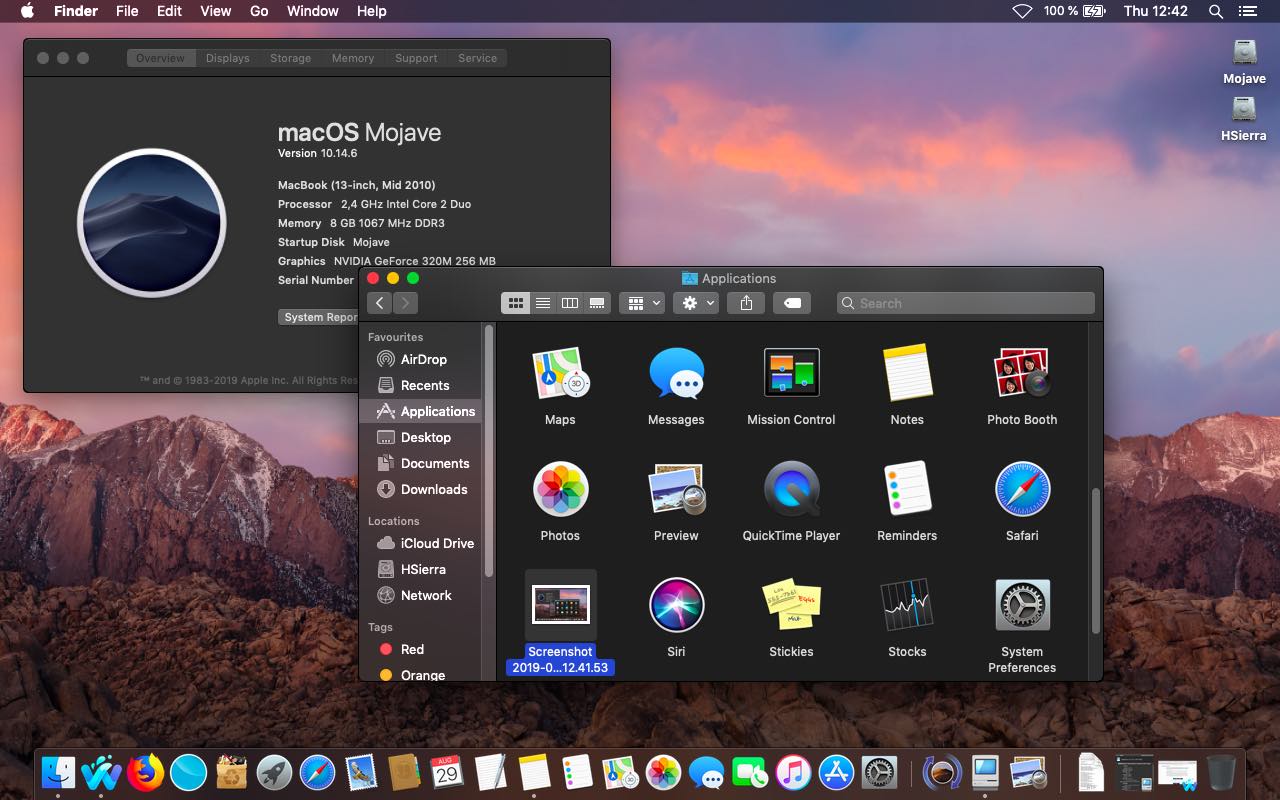1280x800 pixels.
Task: Launch Siri from Applications
Action: (676, 605)
